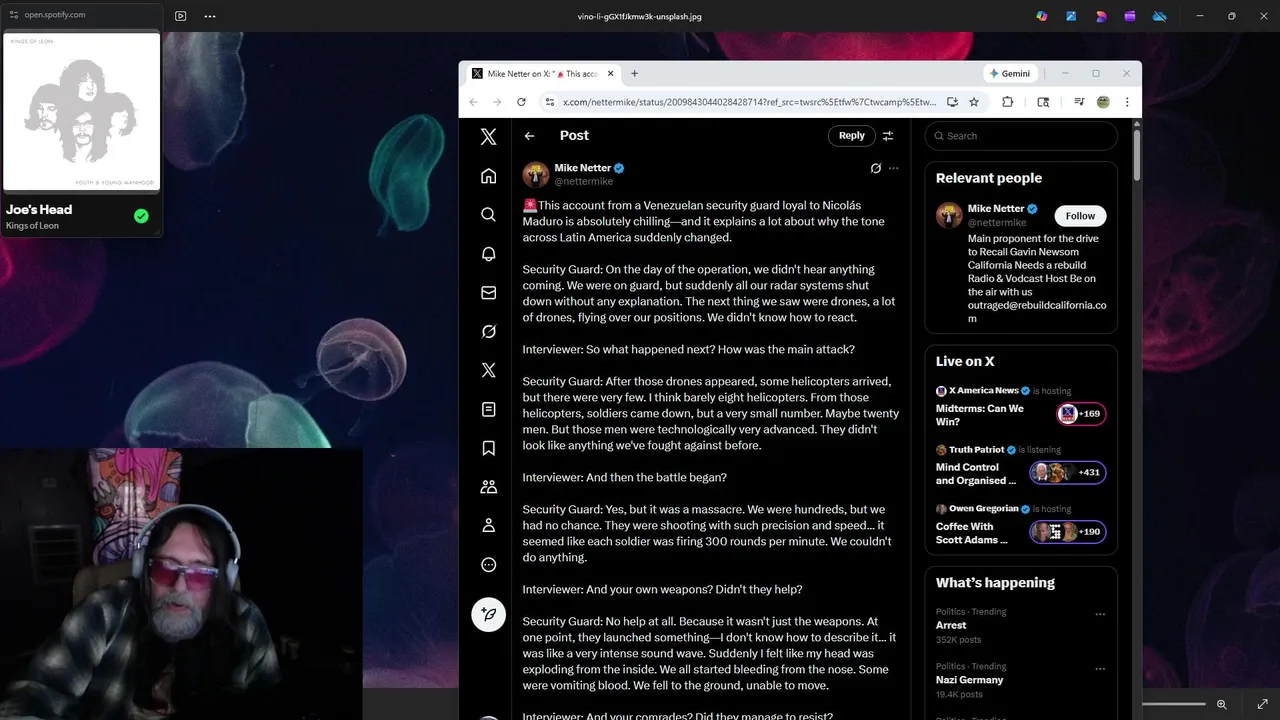Click site information icon in address bar

point(549,102)
